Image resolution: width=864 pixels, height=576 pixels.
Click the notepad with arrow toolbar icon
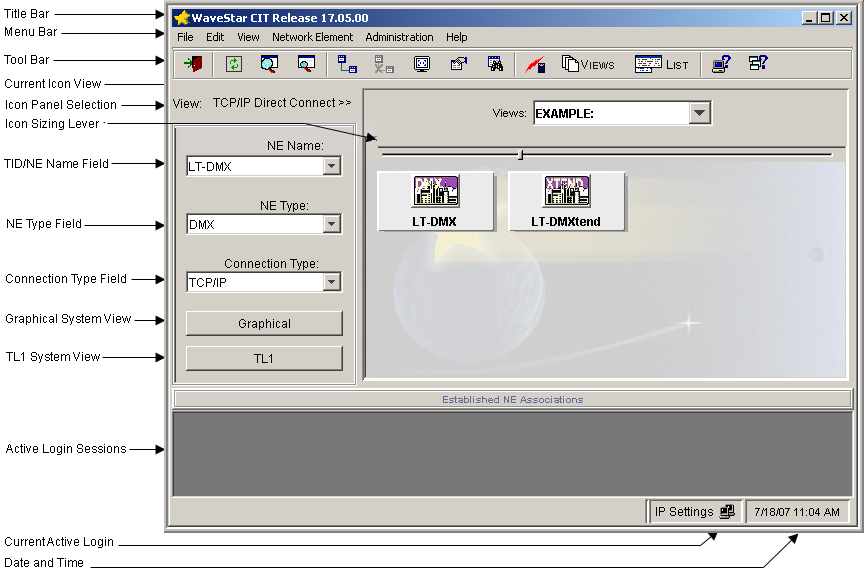coord(458,64)
